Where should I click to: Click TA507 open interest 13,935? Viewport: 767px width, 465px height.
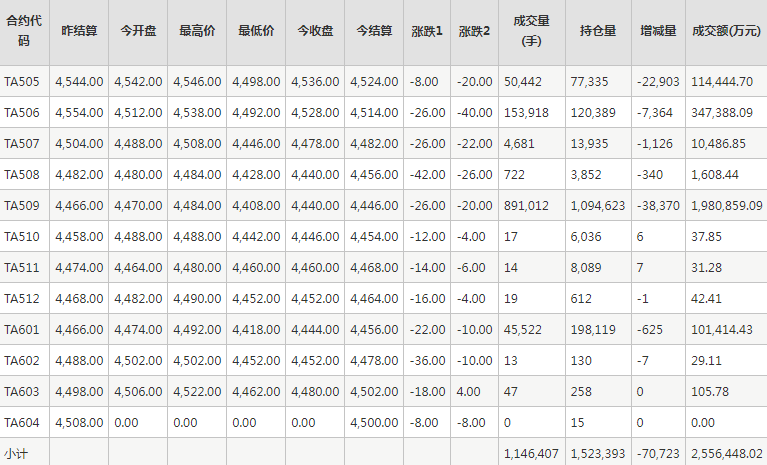[x=589, y=144]
